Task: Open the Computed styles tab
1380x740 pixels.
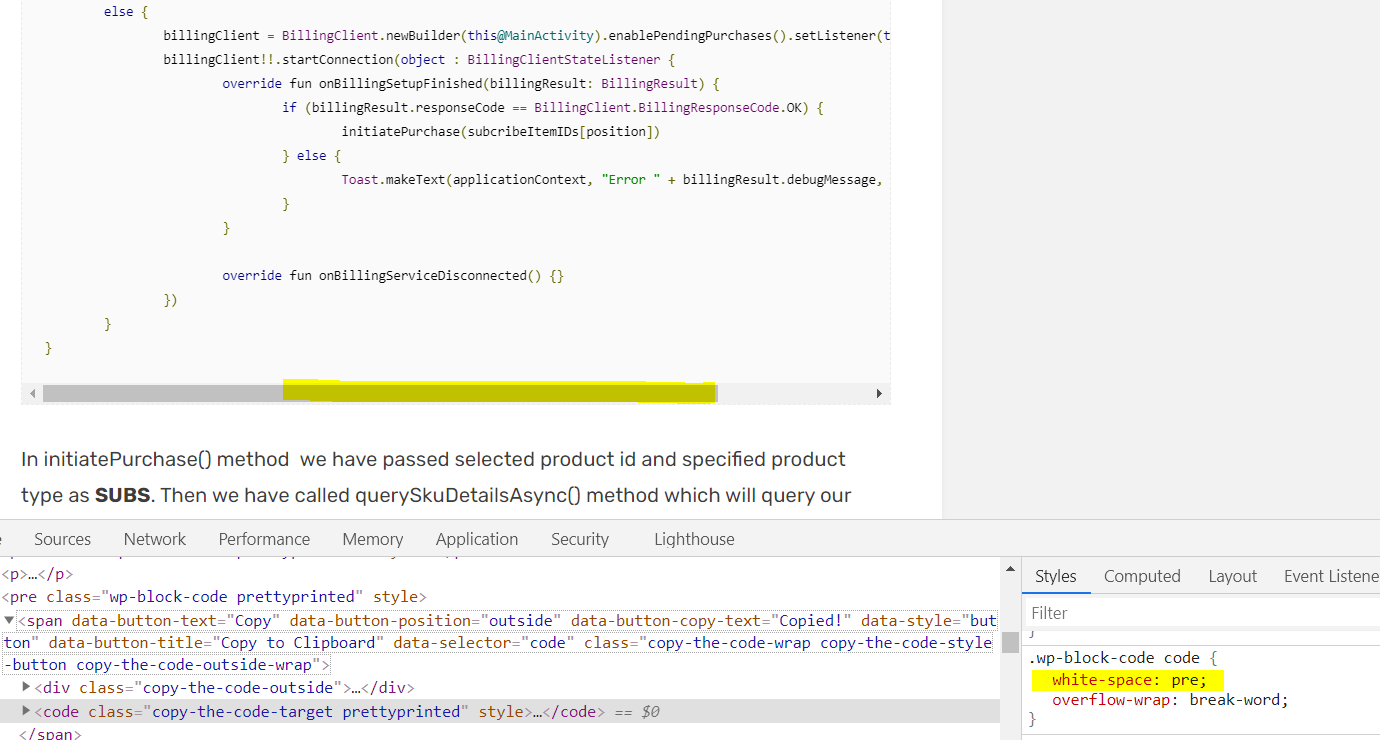Action: point(1142,576)
